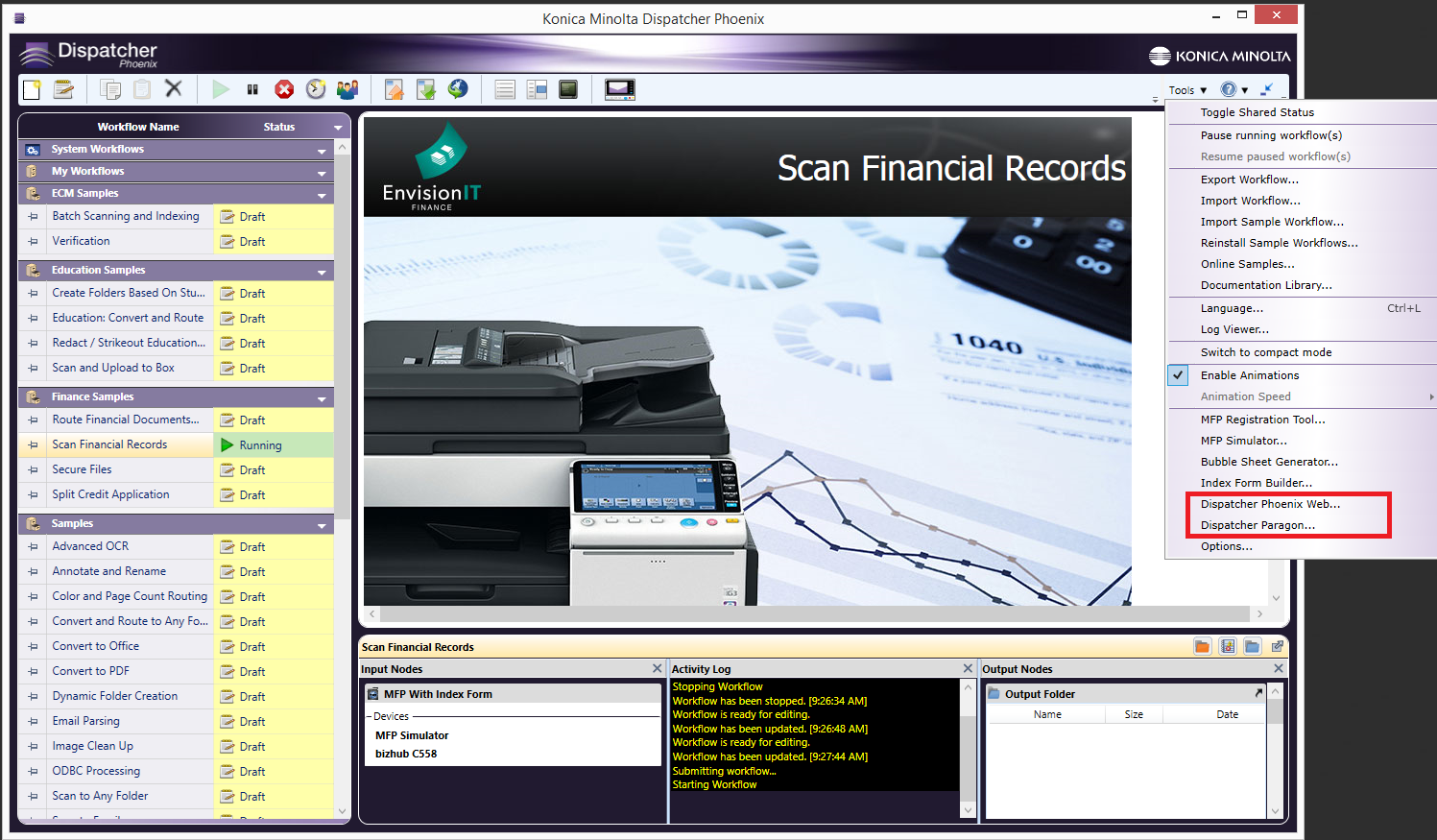Viewport: 1437px width, 840px height.
Task: Create a new workflow with the blank page icon
Action: pyautogui.click(x=32, y=89)
